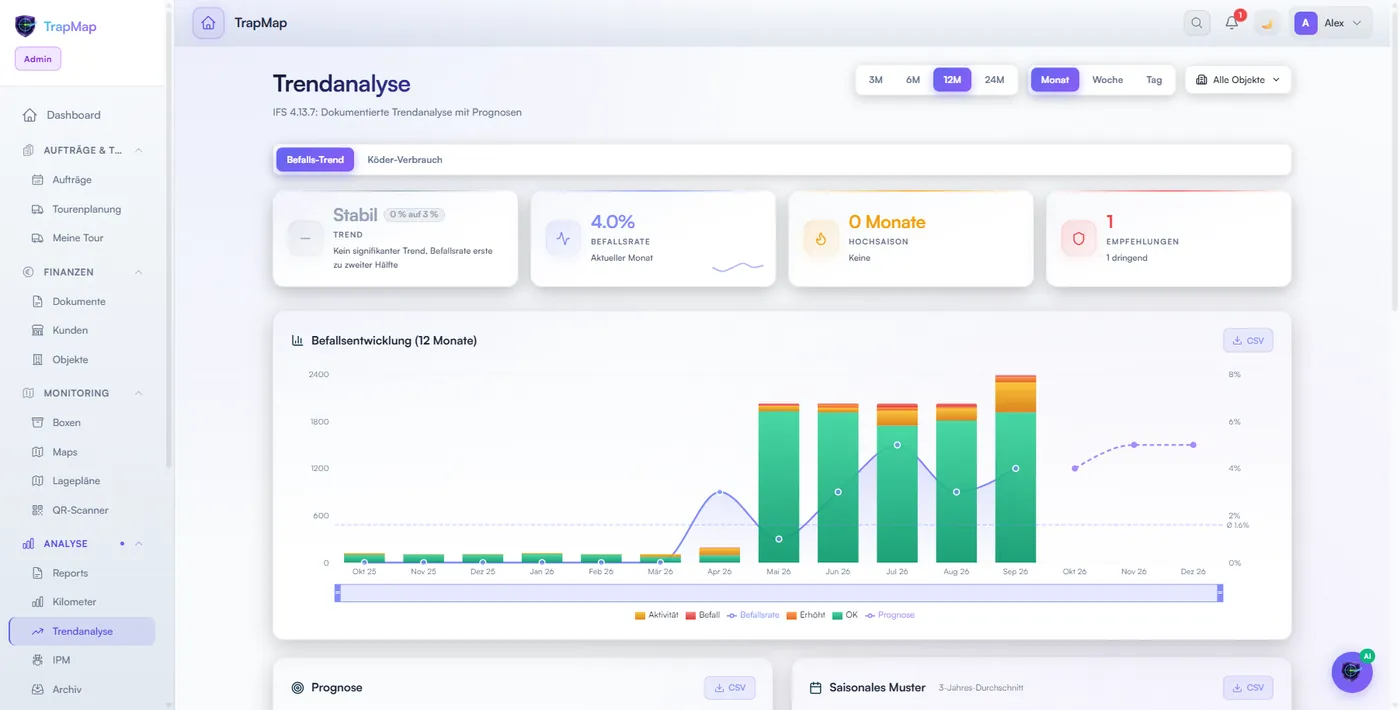Open the Alle Objekte dropdown
Image resolution: width=1400 pixels, height=710 pixels.
pyautogui.click(x=1238, y=80)
